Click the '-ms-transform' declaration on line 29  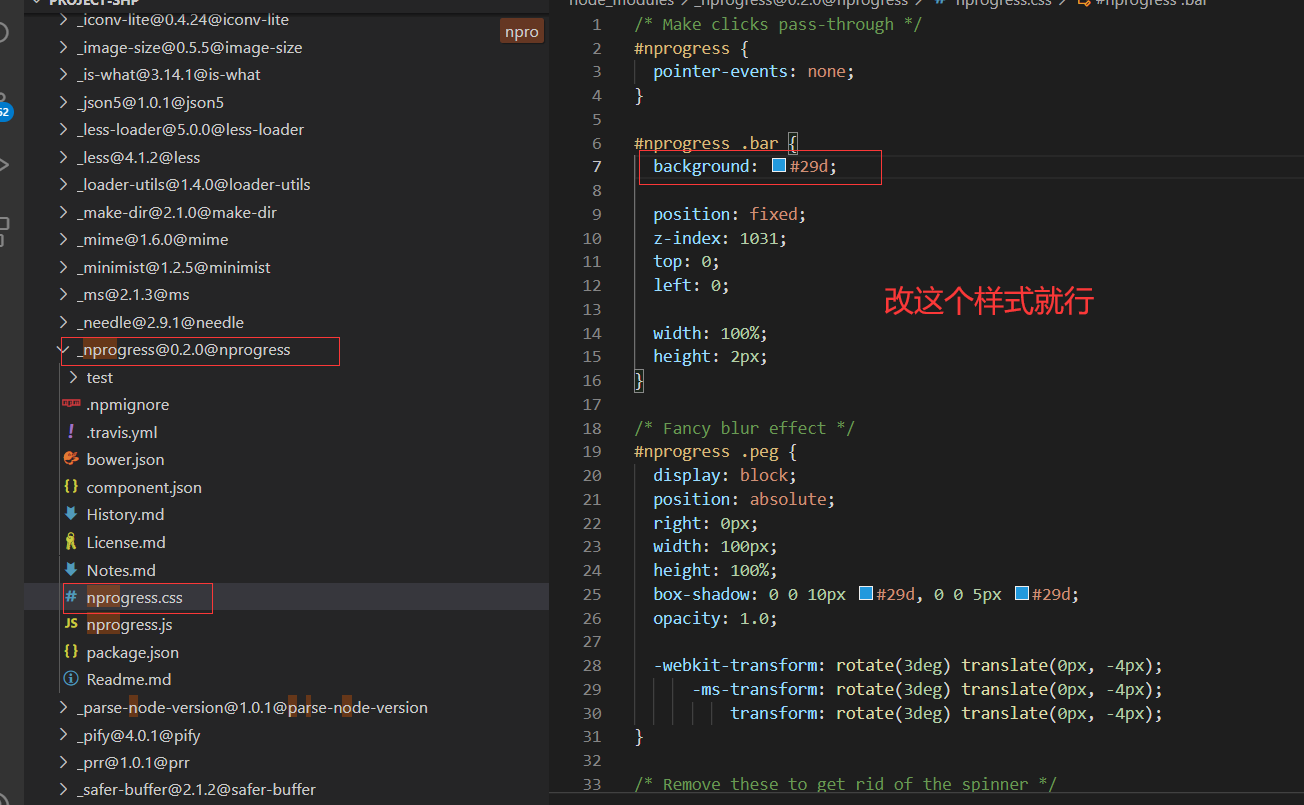pos(927,689)
